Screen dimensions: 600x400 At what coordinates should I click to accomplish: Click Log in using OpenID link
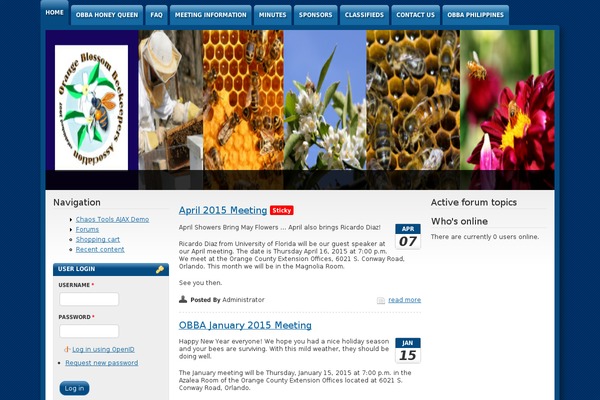103,349
